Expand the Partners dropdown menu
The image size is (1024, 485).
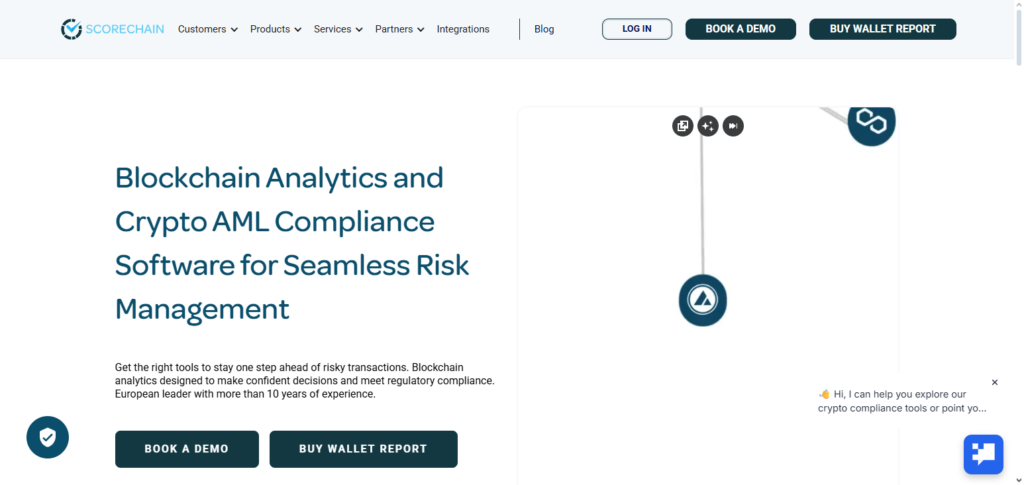coord(399,29)
